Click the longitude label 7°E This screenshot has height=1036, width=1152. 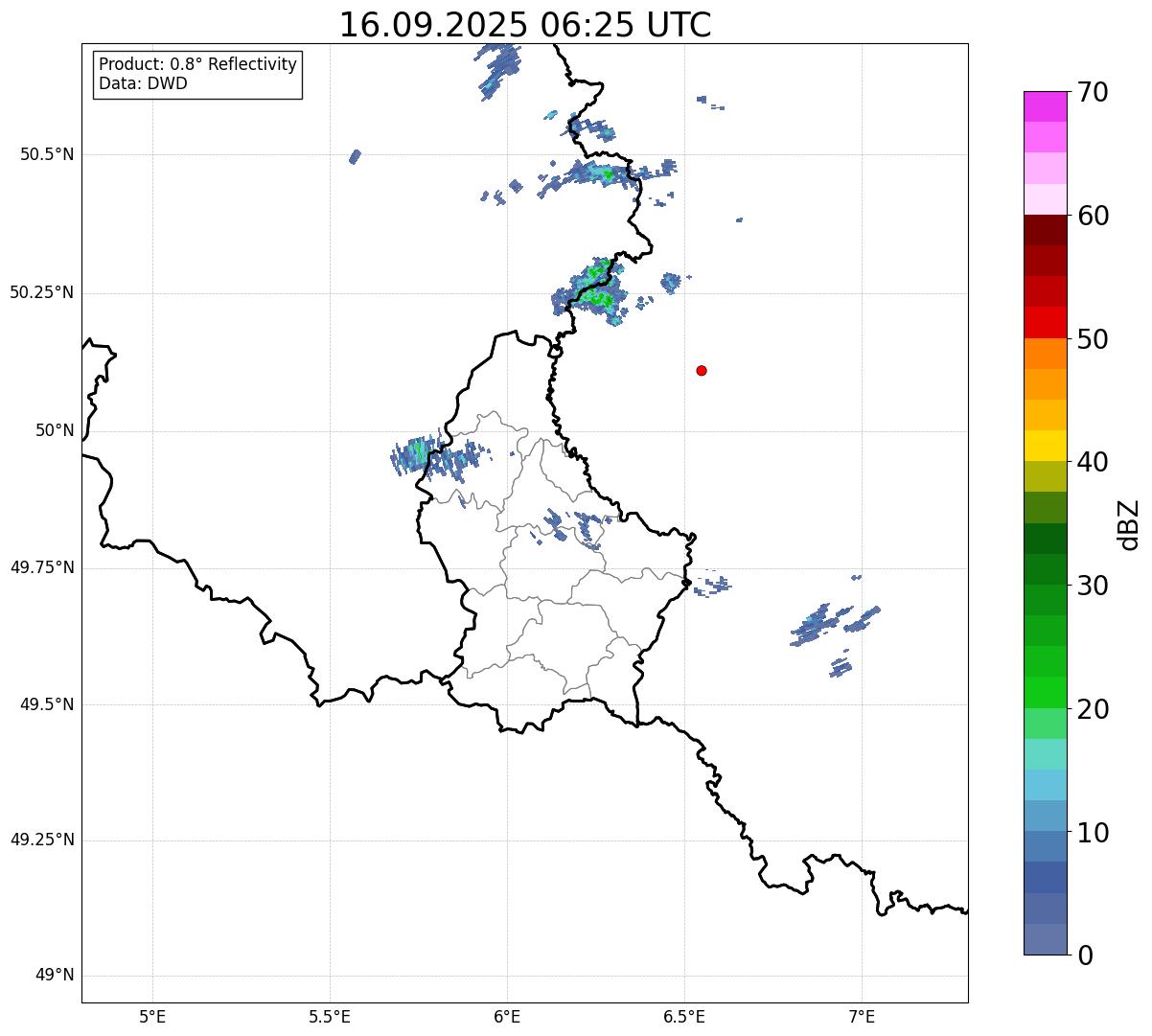862,1016
